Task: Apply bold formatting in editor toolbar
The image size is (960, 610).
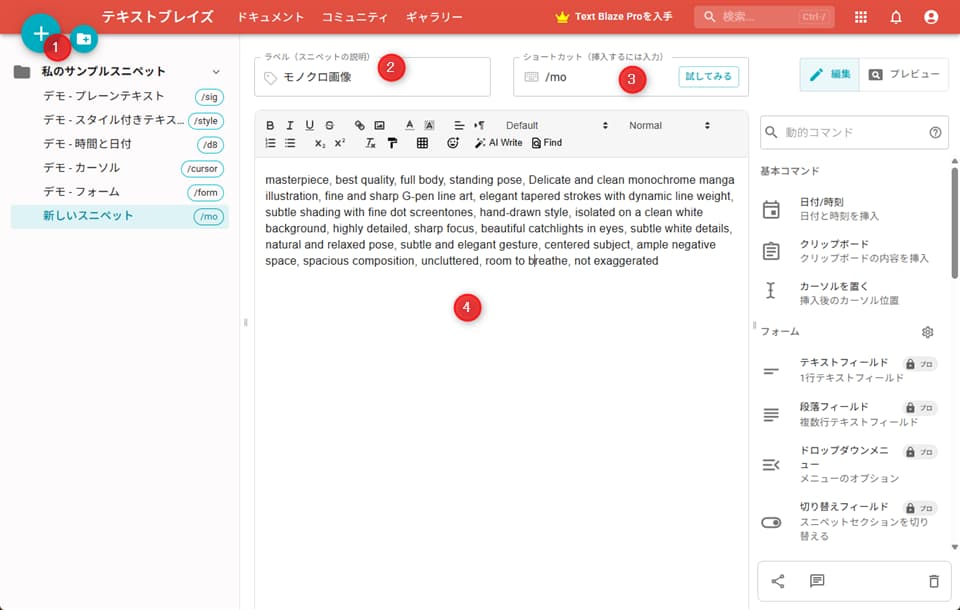Action: (x=270, y=125)
